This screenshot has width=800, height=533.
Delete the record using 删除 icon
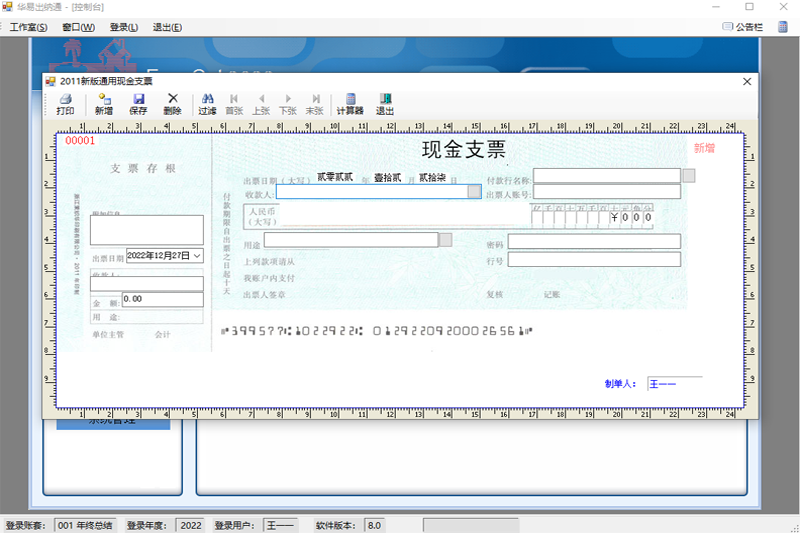pos(172,104)
